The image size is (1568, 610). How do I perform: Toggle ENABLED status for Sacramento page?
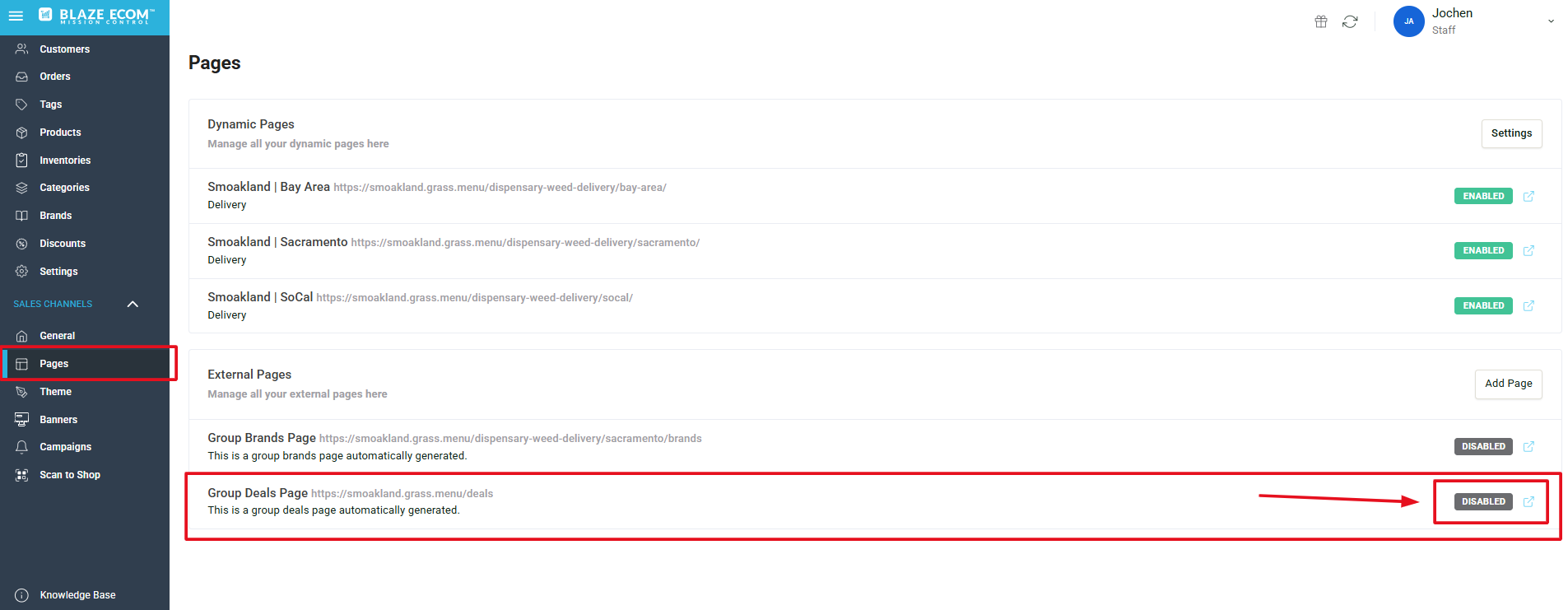tap(1483, 250)
